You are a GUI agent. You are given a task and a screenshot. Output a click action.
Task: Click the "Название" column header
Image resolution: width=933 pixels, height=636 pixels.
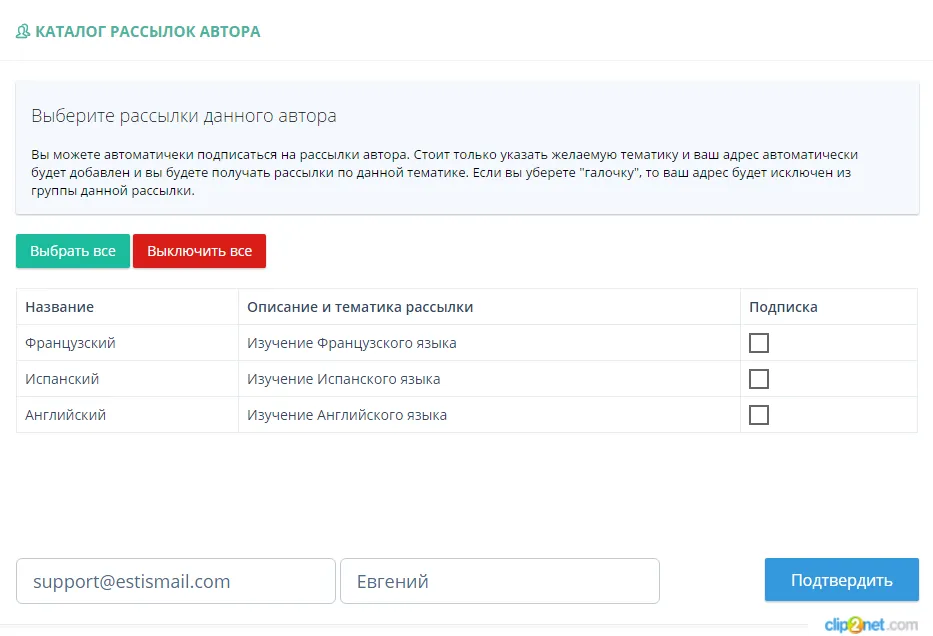pyautogui.click(x=60, y=307)
